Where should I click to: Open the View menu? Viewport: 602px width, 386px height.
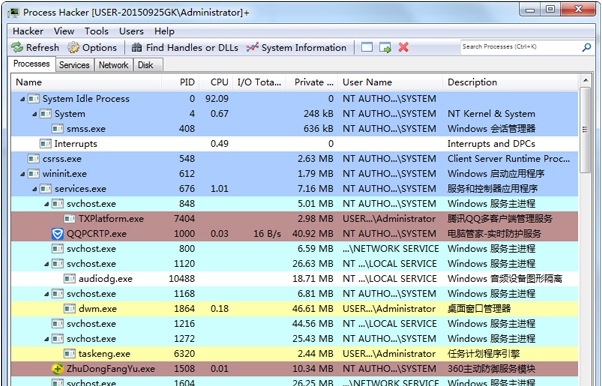(x=64, y=31)
